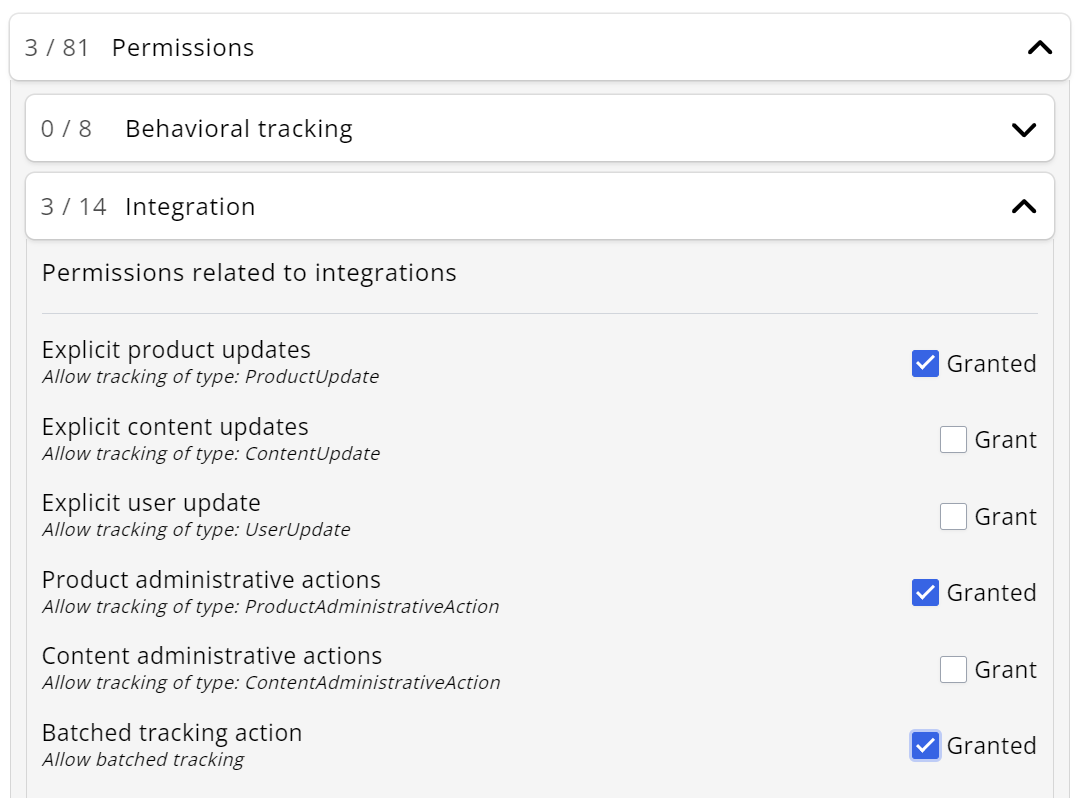Screen dimensions: 1078x798
Task: Revoke the Product administrative actions permission
Action: (925, 592)
